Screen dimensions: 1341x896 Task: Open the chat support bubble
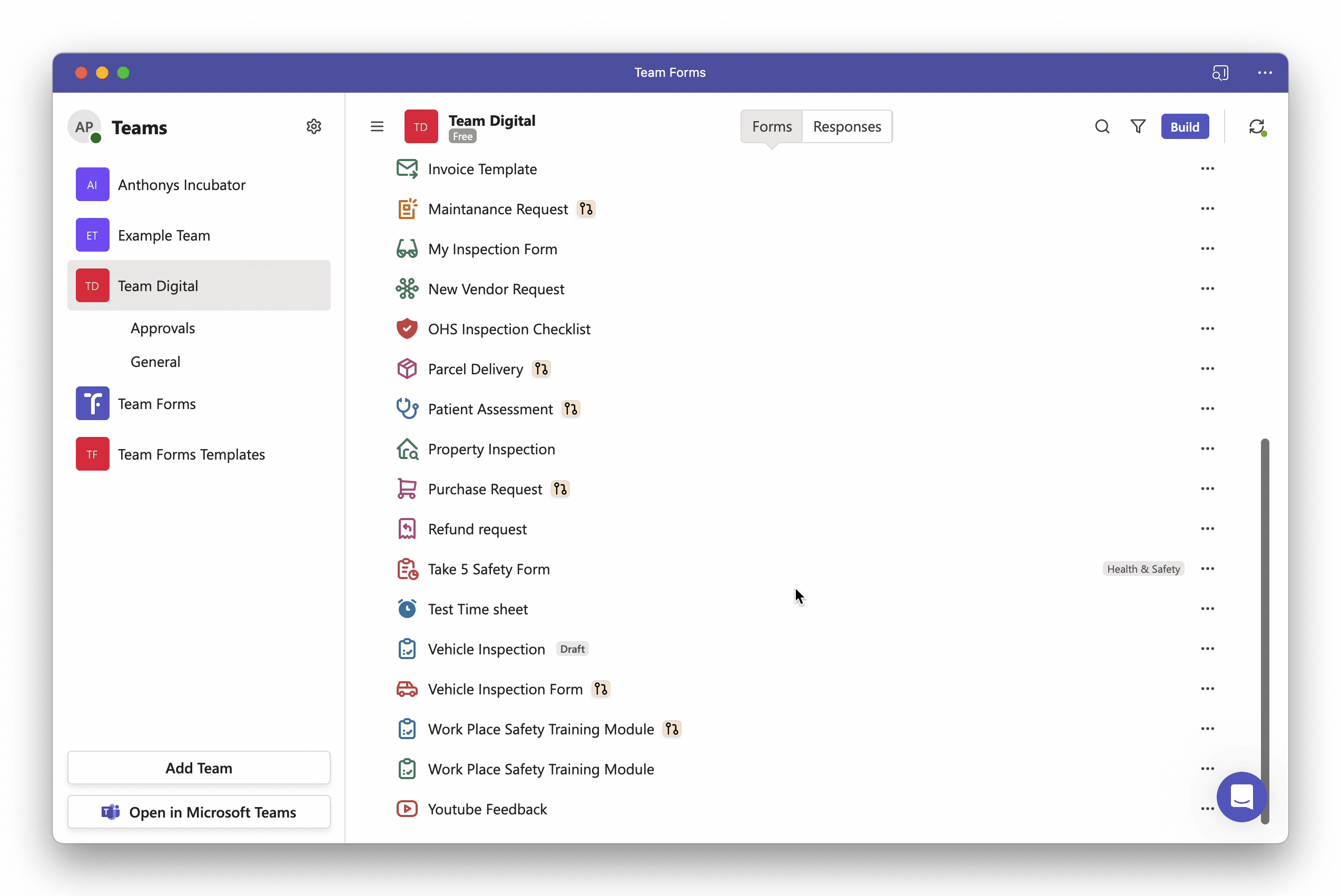point(1242,797)
